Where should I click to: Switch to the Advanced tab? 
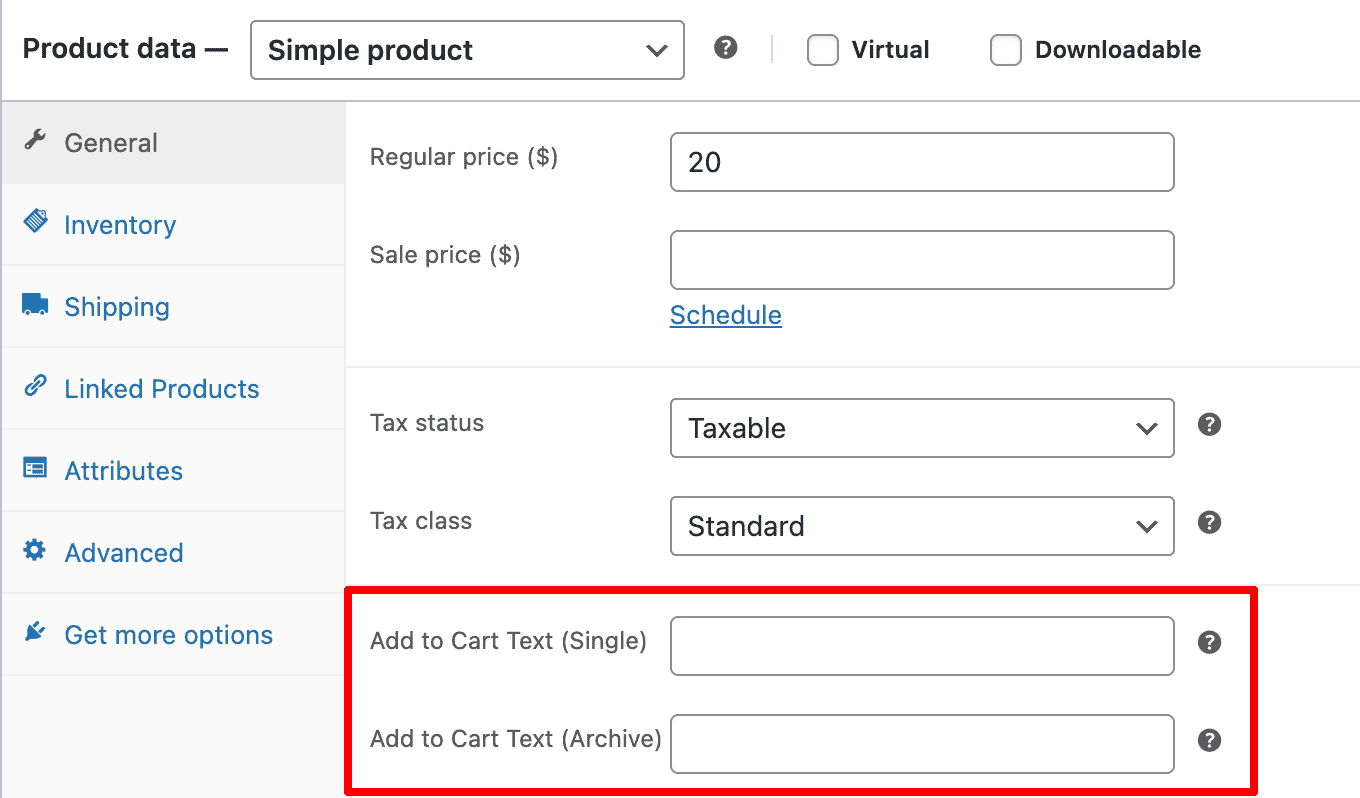[x=174, y=553]
